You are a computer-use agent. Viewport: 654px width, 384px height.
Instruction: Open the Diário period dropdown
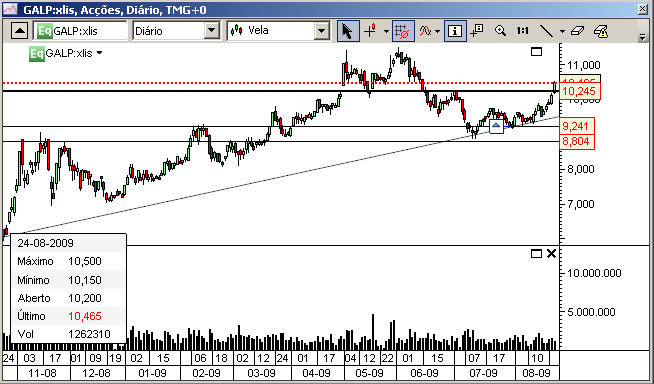(x=211, y=31)
